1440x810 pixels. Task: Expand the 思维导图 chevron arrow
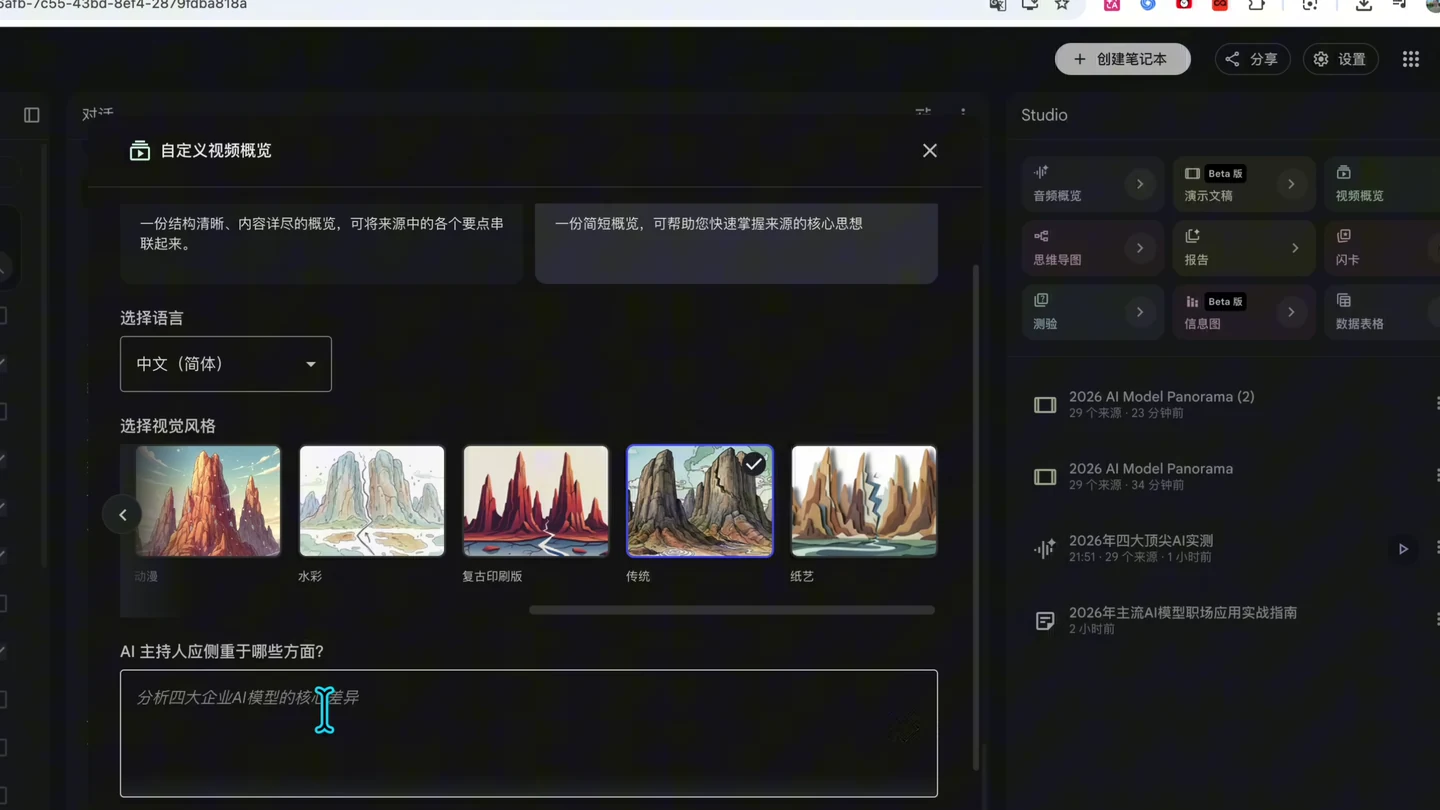pos(1140,248)
